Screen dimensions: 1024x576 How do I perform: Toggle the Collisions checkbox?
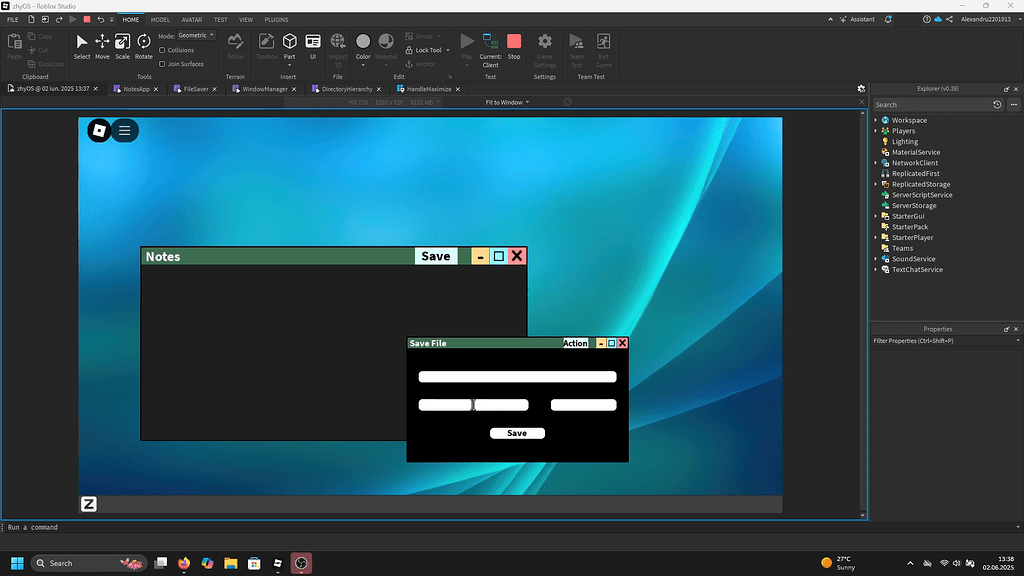click(x=160, y=50)
